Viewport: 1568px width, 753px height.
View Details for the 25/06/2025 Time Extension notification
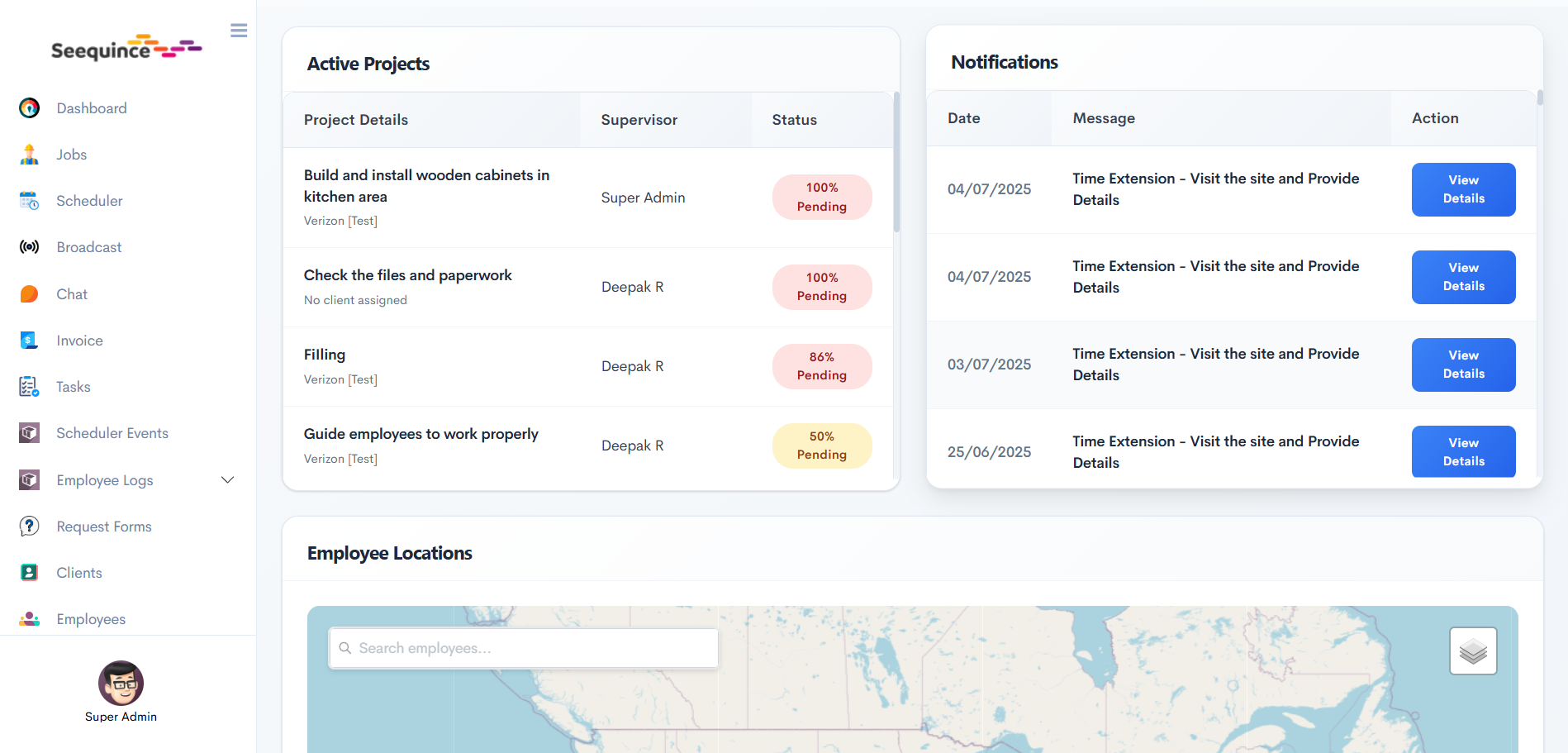click(x=1463, y=451)
